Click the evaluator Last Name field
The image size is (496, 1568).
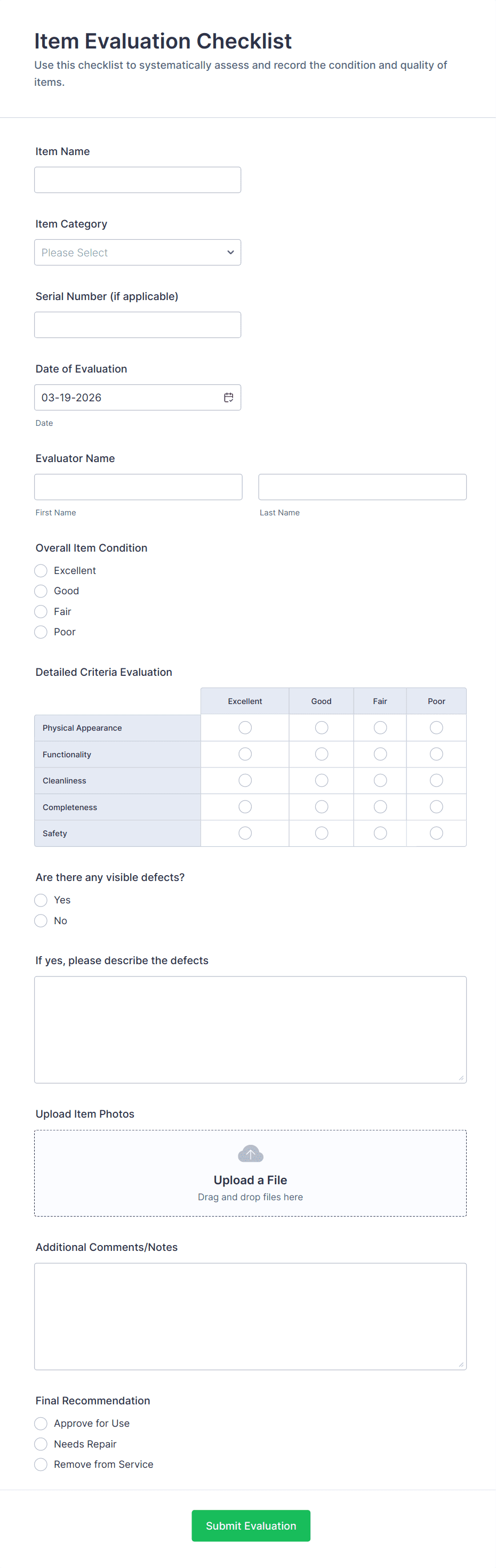362,487
